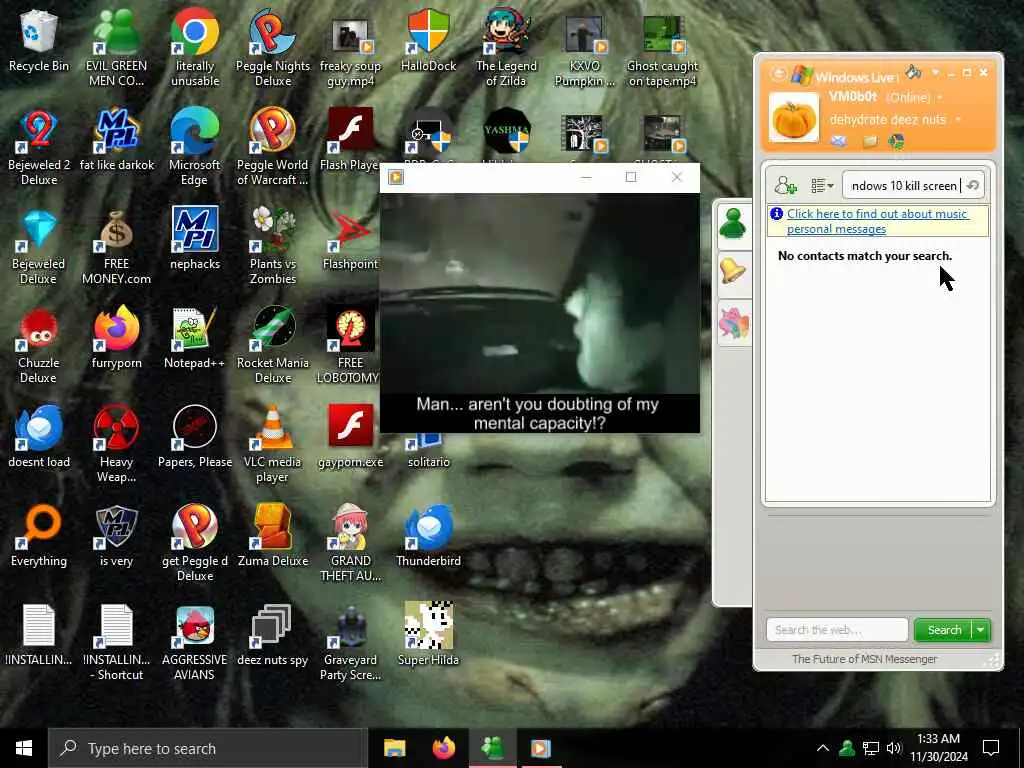Open the GRAND THEFT AU... shortcut
This screenshot has width=1024, height=768.
point(350,543)
